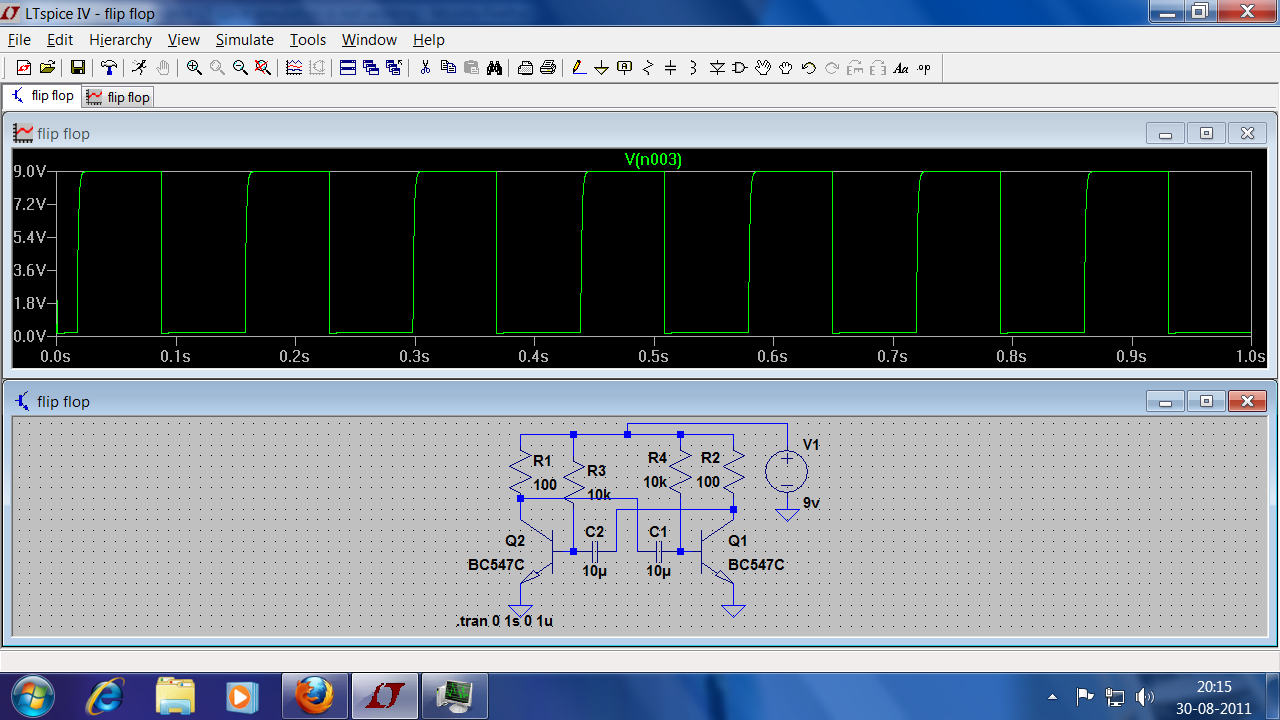This screenshot has width=1280, height=720.
Task: Save the schematic with the floppy icon
Action: coord(78,68)
